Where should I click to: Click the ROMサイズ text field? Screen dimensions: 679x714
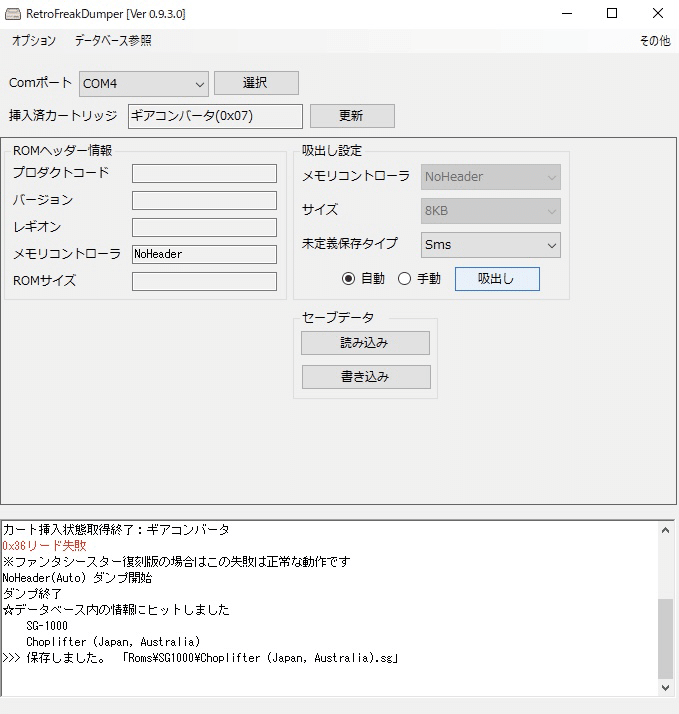204,281
